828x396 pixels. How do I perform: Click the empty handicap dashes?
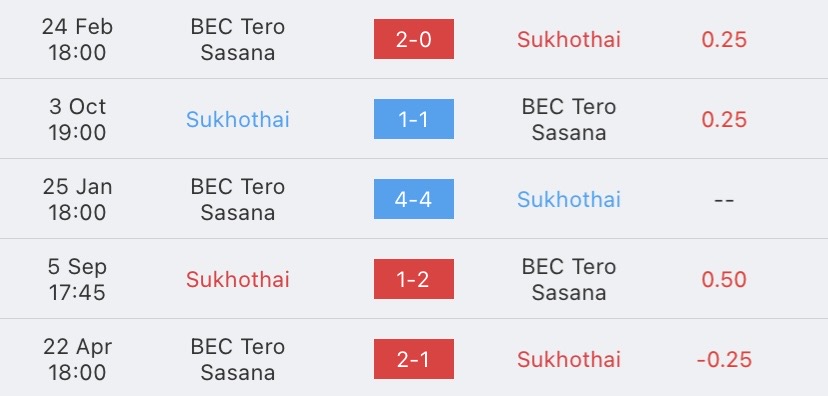724,200
